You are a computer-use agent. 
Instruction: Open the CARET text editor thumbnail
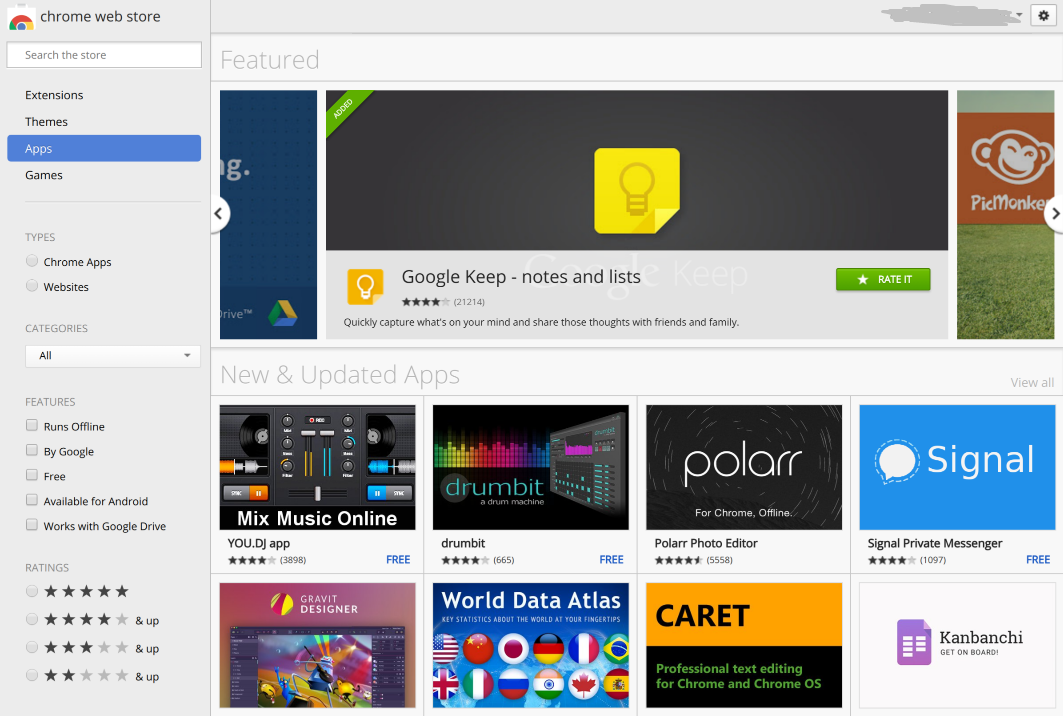coord(744,645)
